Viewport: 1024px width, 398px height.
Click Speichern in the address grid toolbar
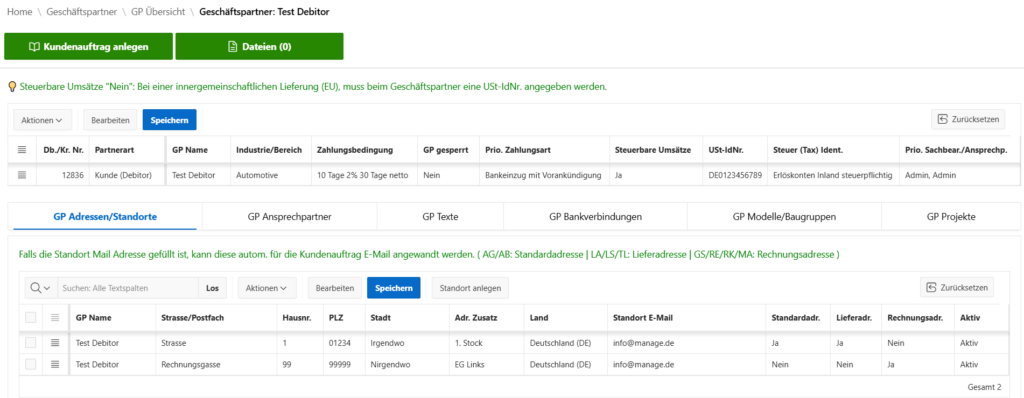click(x=394, y=288)
